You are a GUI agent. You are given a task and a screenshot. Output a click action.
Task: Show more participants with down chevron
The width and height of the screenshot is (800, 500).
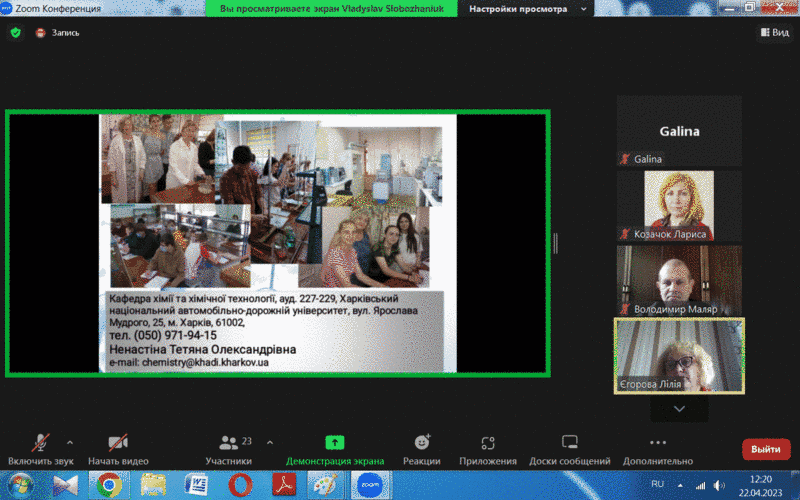pyautogui.click(x=679, y=408)
